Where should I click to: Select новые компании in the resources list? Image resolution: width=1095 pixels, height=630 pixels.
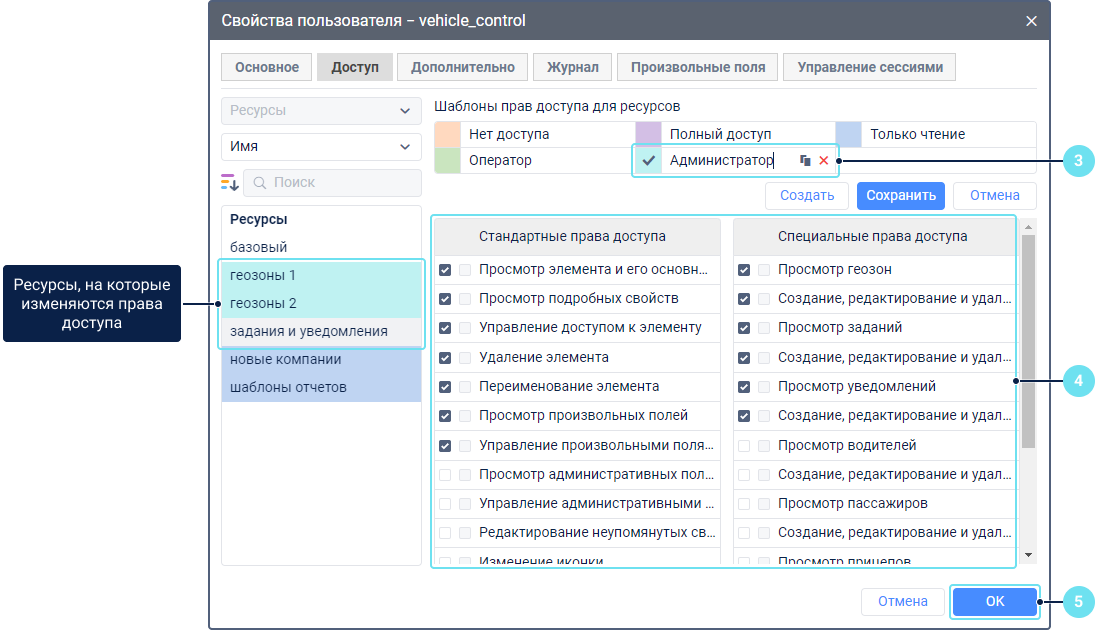click(286, 359)
